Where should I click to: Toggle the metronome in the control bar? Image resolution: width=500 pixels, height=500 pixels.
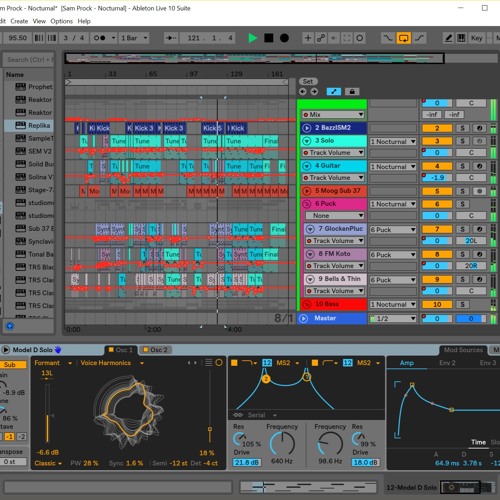click(x=100, y=38)
